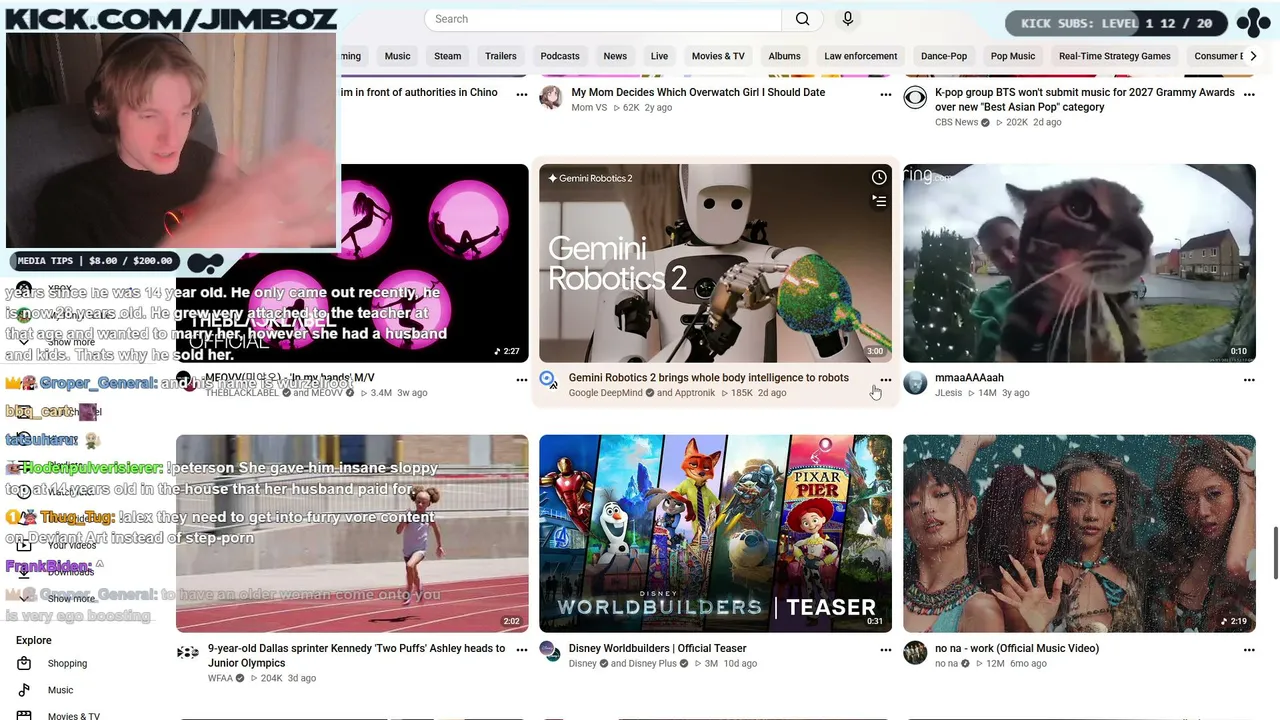This screenshot has width=1280, height=720.
Task: Choose the Albums chip
Action: click(784, 56)
